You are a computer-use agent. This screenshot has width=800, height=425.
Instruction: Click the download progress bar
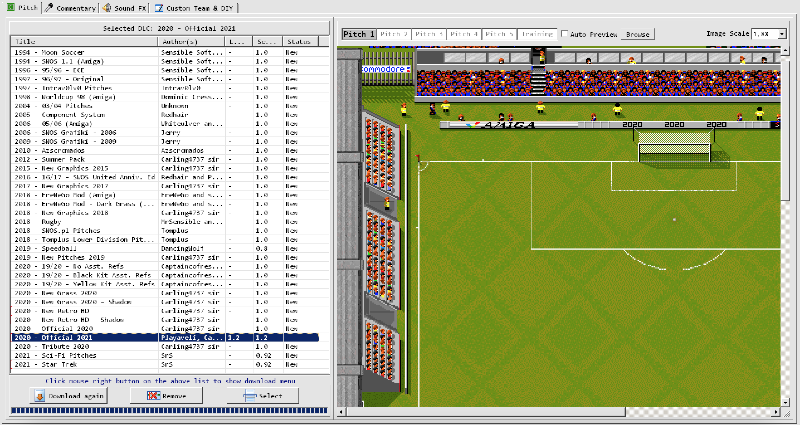click(168, 412)
